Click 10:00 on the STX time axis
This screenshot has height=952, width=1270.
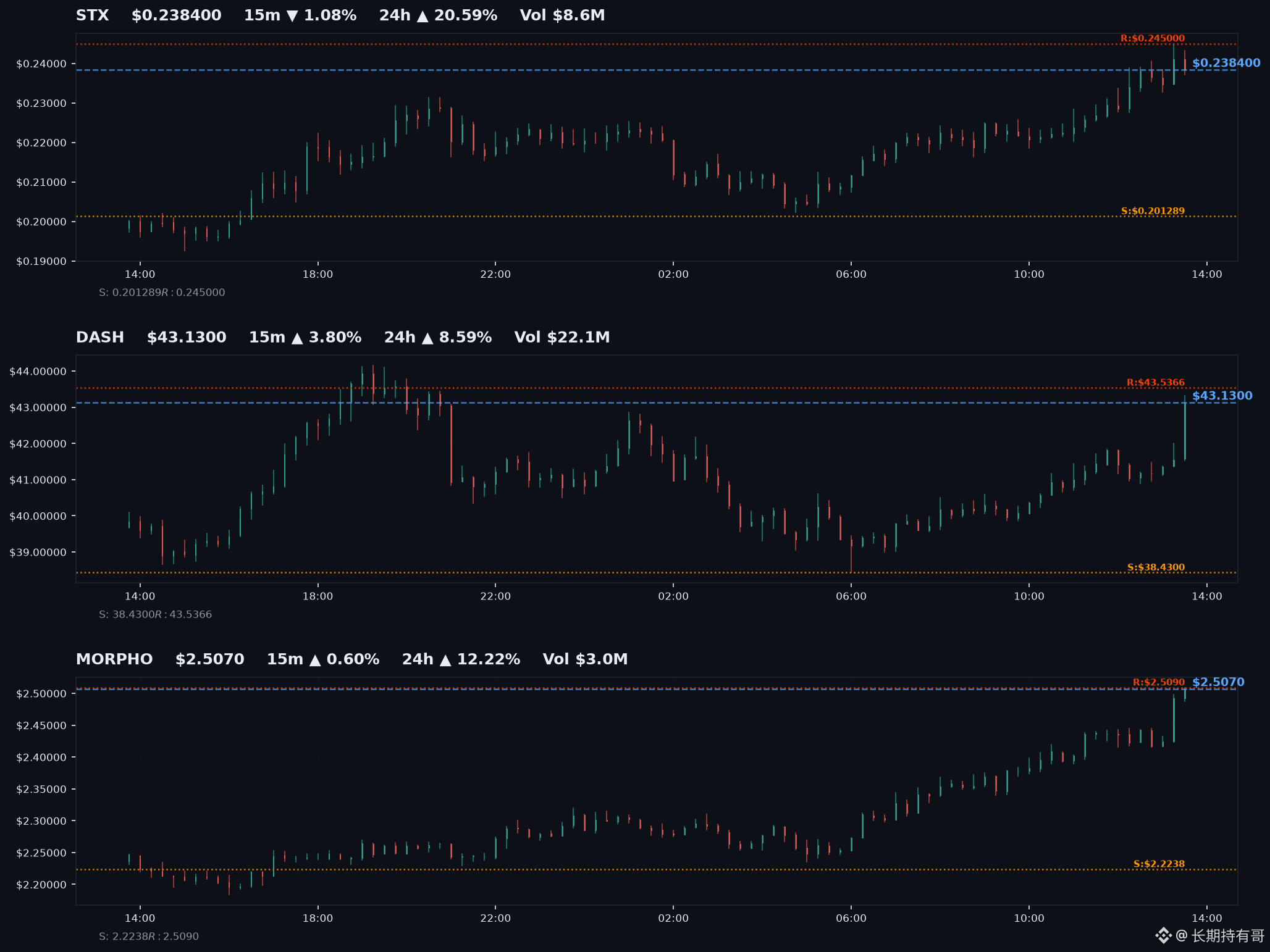tap(1029, 275)
